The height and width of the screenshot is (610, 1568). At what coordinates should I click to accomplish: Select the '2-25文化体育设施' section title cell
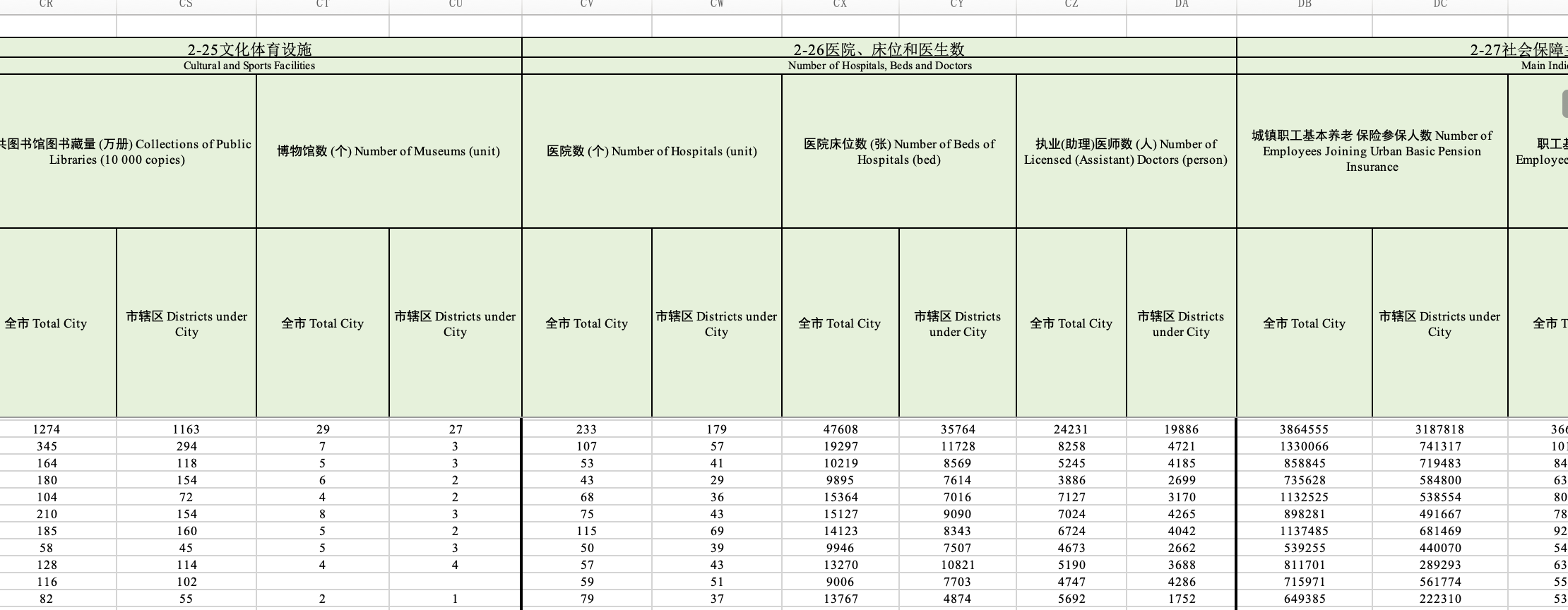pos(249,49)
